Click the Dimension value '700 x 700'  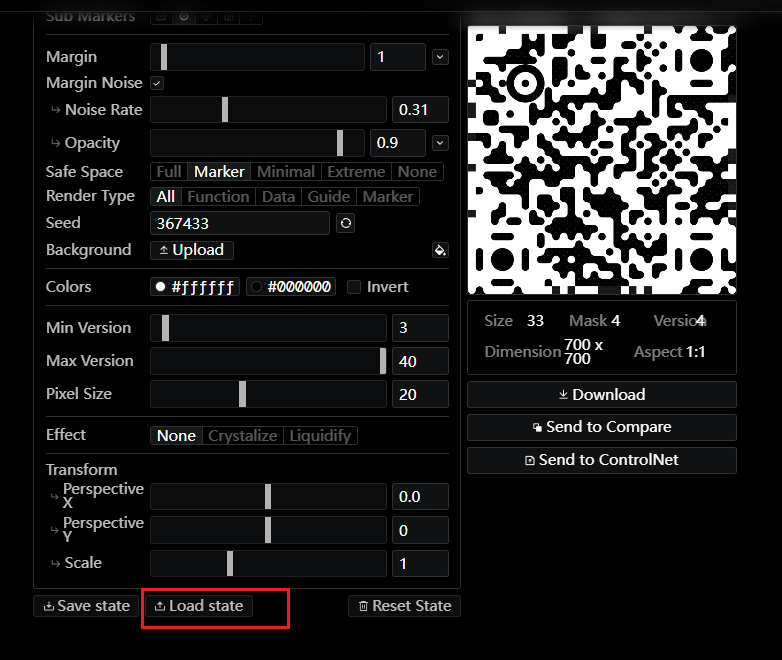[x=584, y=352]
